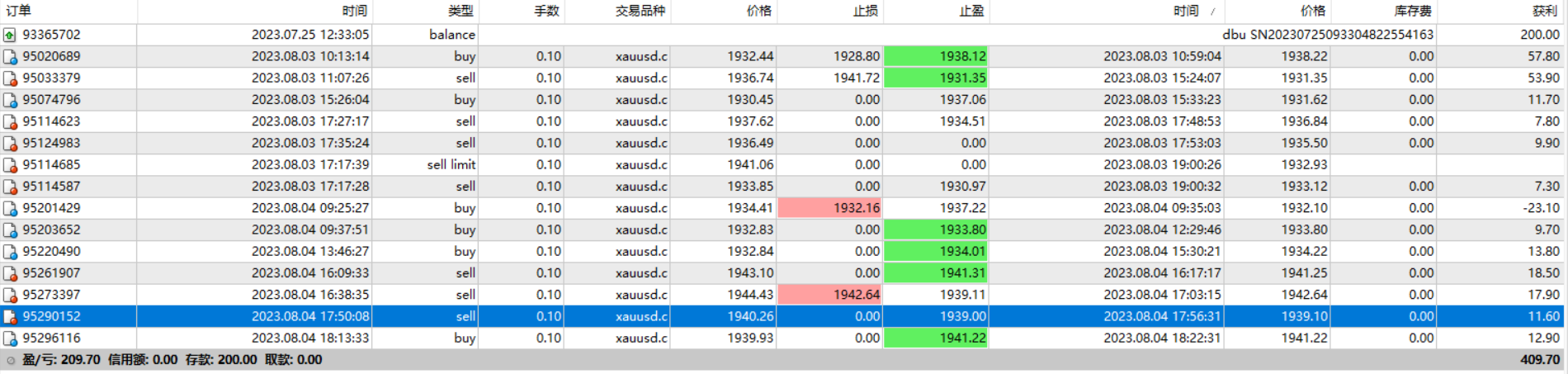The width and height of the screenshot is (1568, 374).
Task: Select order number 95033379
Action: (x=51, y=78)
